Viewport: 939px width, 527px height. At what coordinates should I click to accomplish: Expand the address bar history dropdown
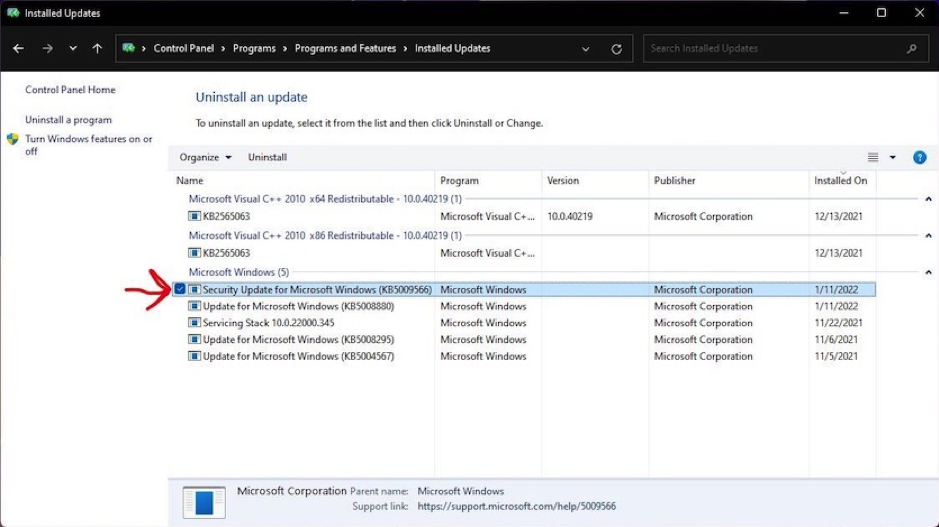coord(586,49)
